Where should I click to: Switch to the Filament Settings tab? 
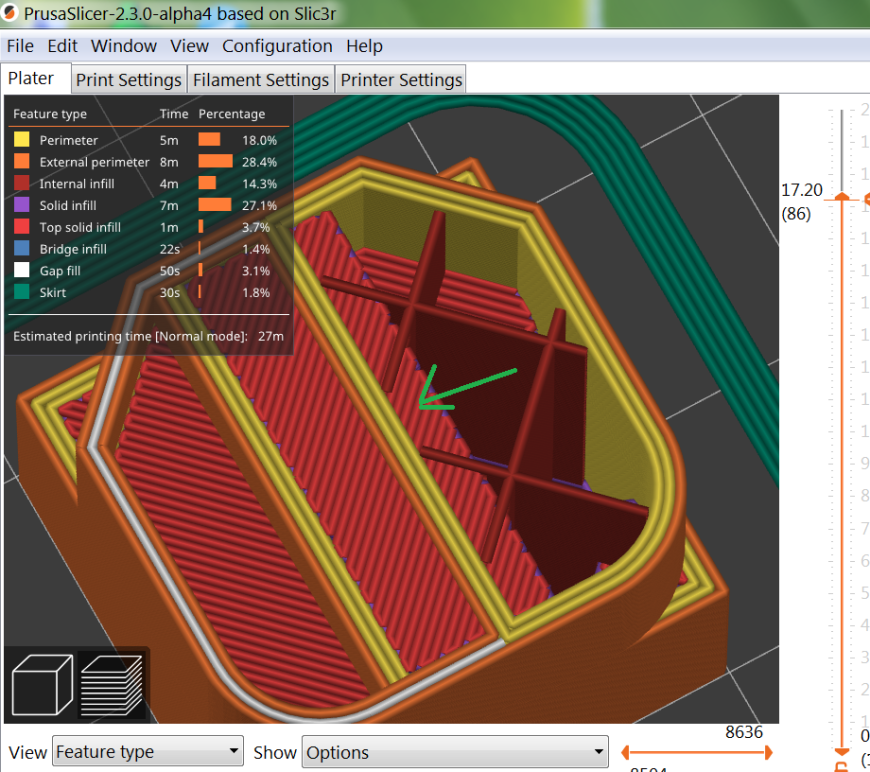click(x=261, y=80)
